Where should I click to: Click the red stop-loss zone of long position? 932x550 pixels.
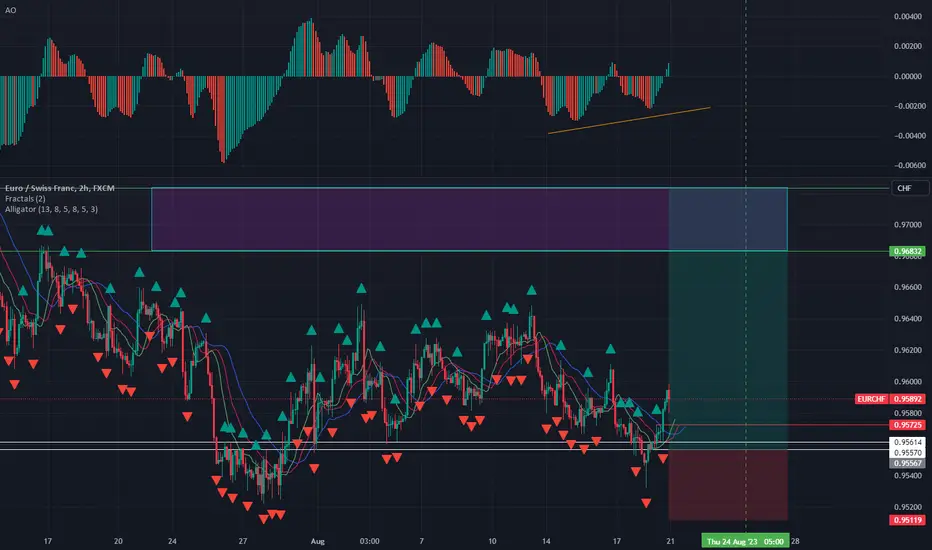point(728,485)
